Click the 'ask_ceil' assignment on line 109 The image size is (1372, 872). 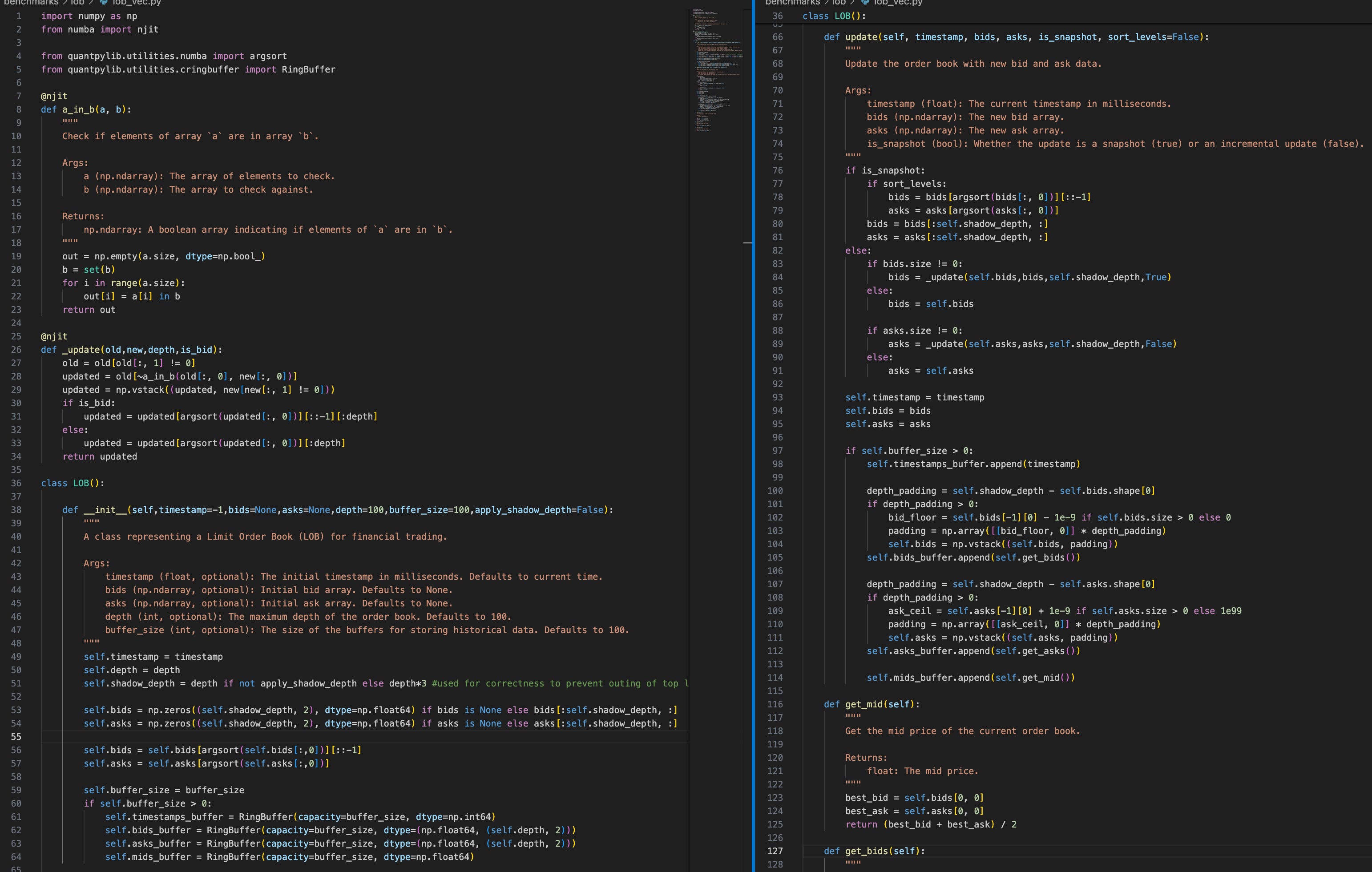(1065, 611)
